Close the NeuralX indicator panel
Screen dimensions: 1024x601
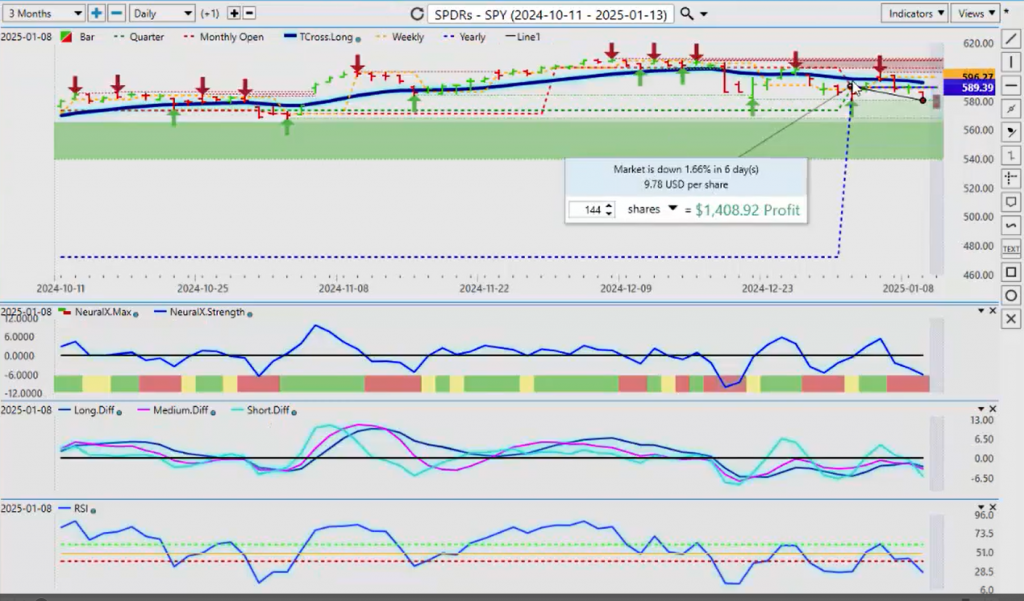click(x=992, y=311)
